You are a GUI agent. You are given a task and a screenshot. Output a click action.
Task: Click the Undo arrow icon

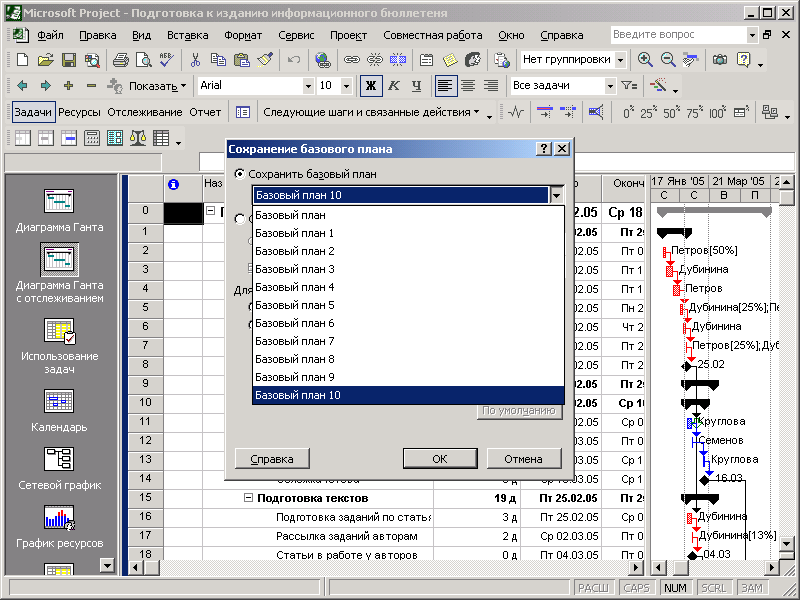pos(294,60)
